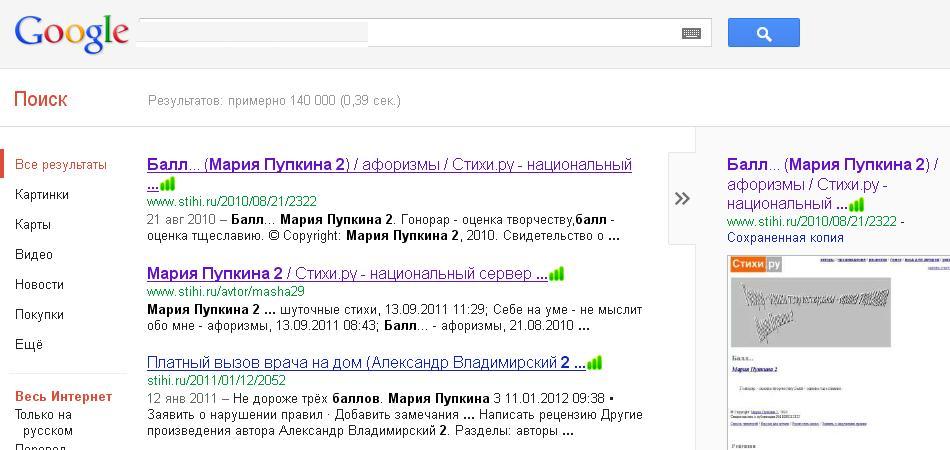The image size is (950, 450).
Task: Click green bars icon after Платный вызов врача result
Action: (x=594, y=363)
